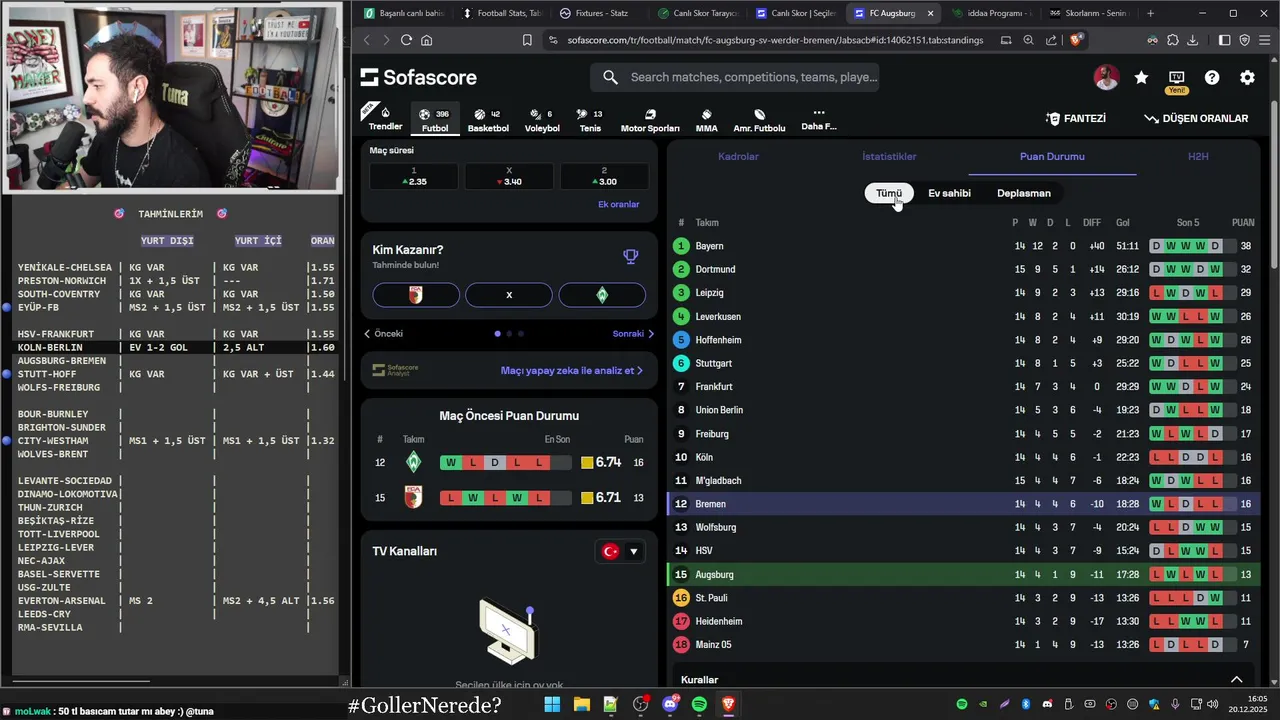
Task: Open the Brave Shields lion icon
Action: point(1076,40)
